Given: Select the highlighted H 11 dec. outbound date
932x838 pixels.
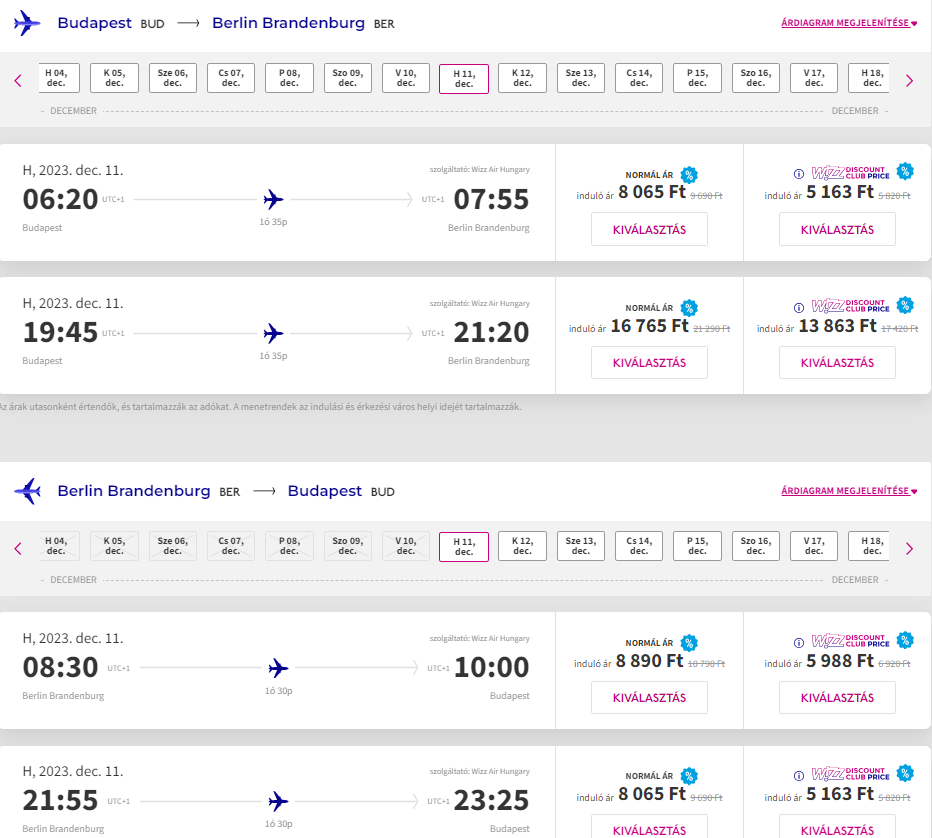Looking at the screenshot, I should (464, 79).
